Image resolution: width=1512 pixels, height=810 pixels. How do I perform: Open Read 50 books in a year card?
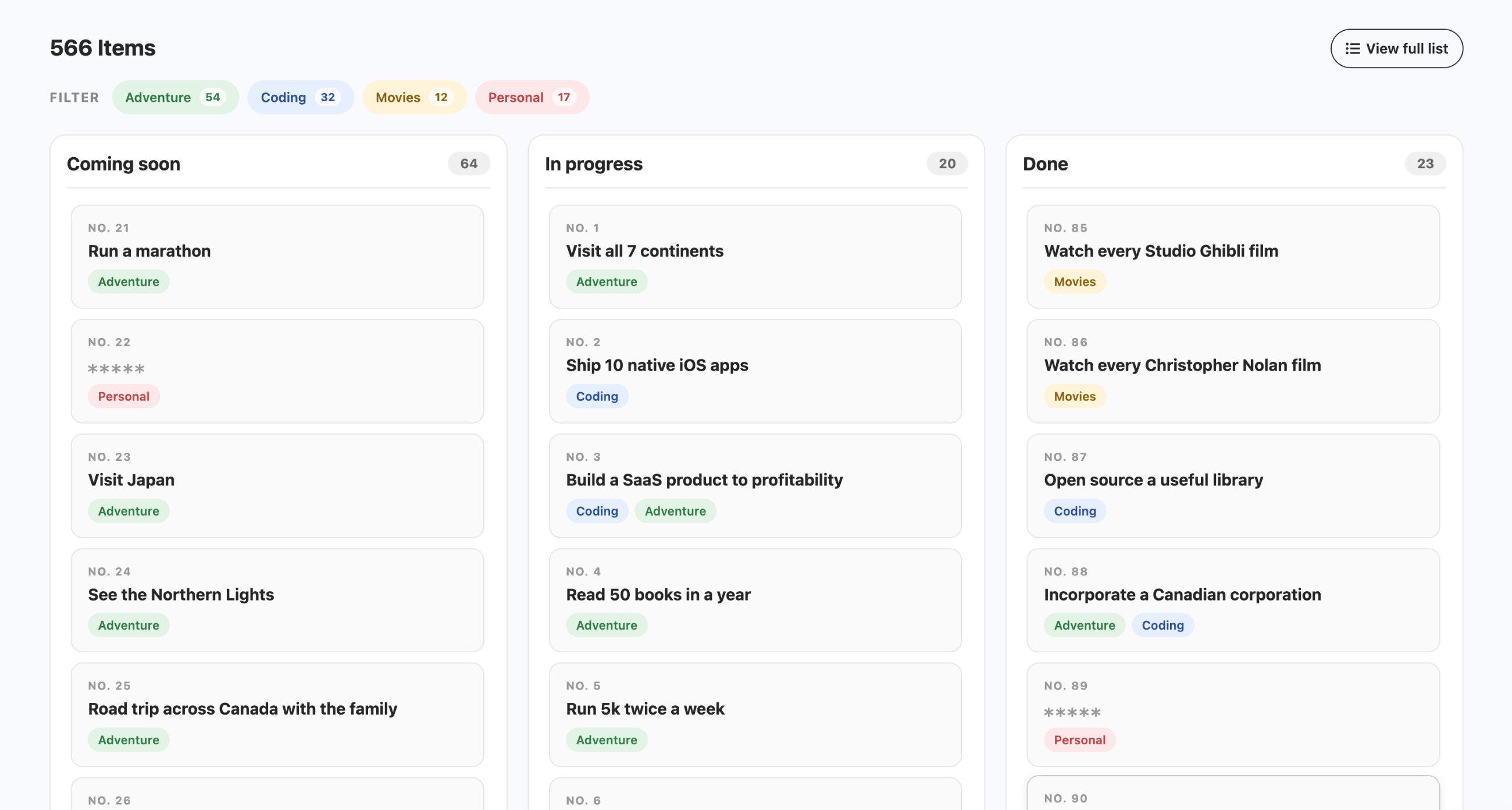tap(755, 600)
